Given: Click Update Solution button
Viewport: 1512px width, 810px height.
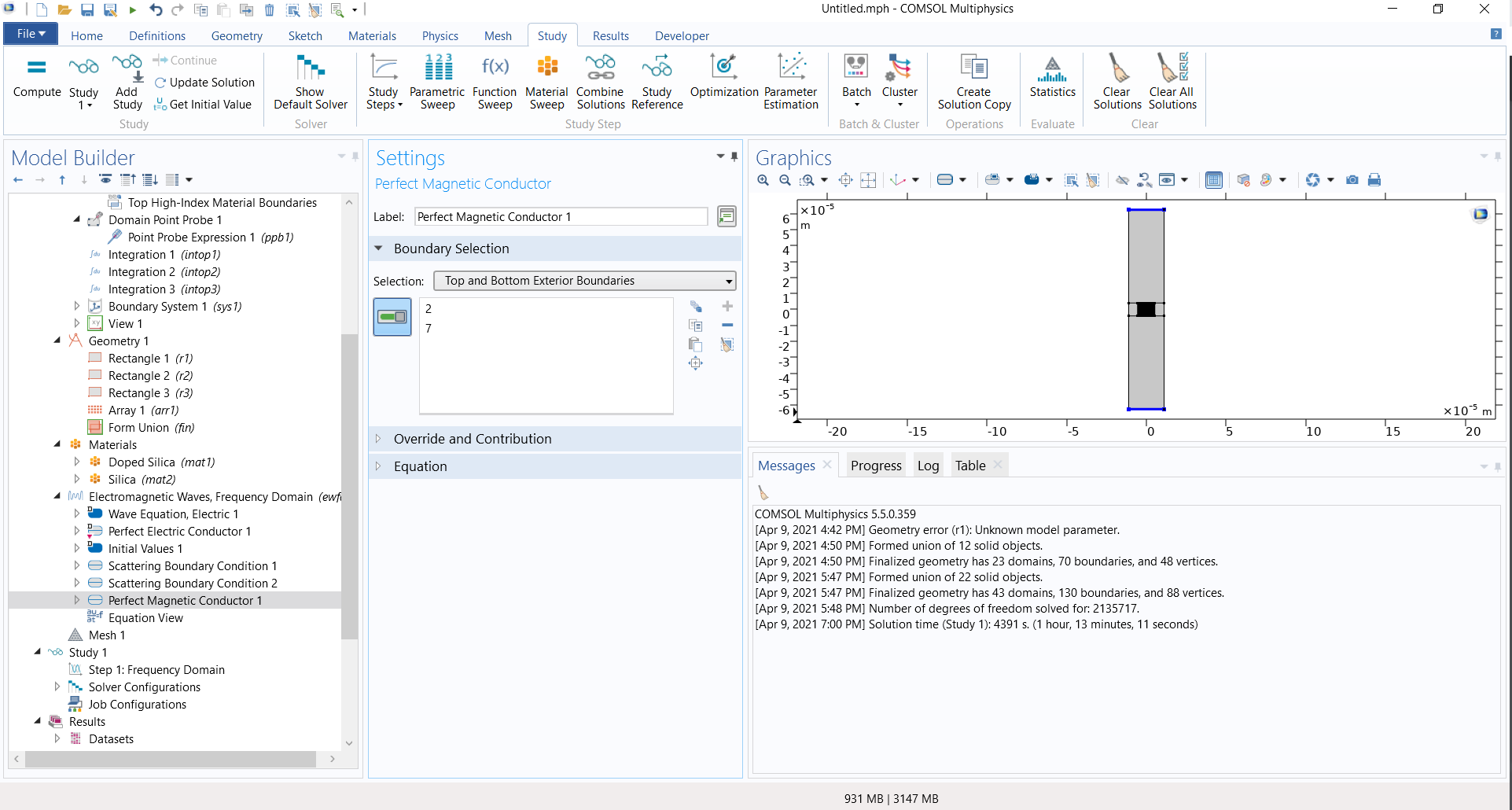Looking at the screenshot, I should 205,83.
